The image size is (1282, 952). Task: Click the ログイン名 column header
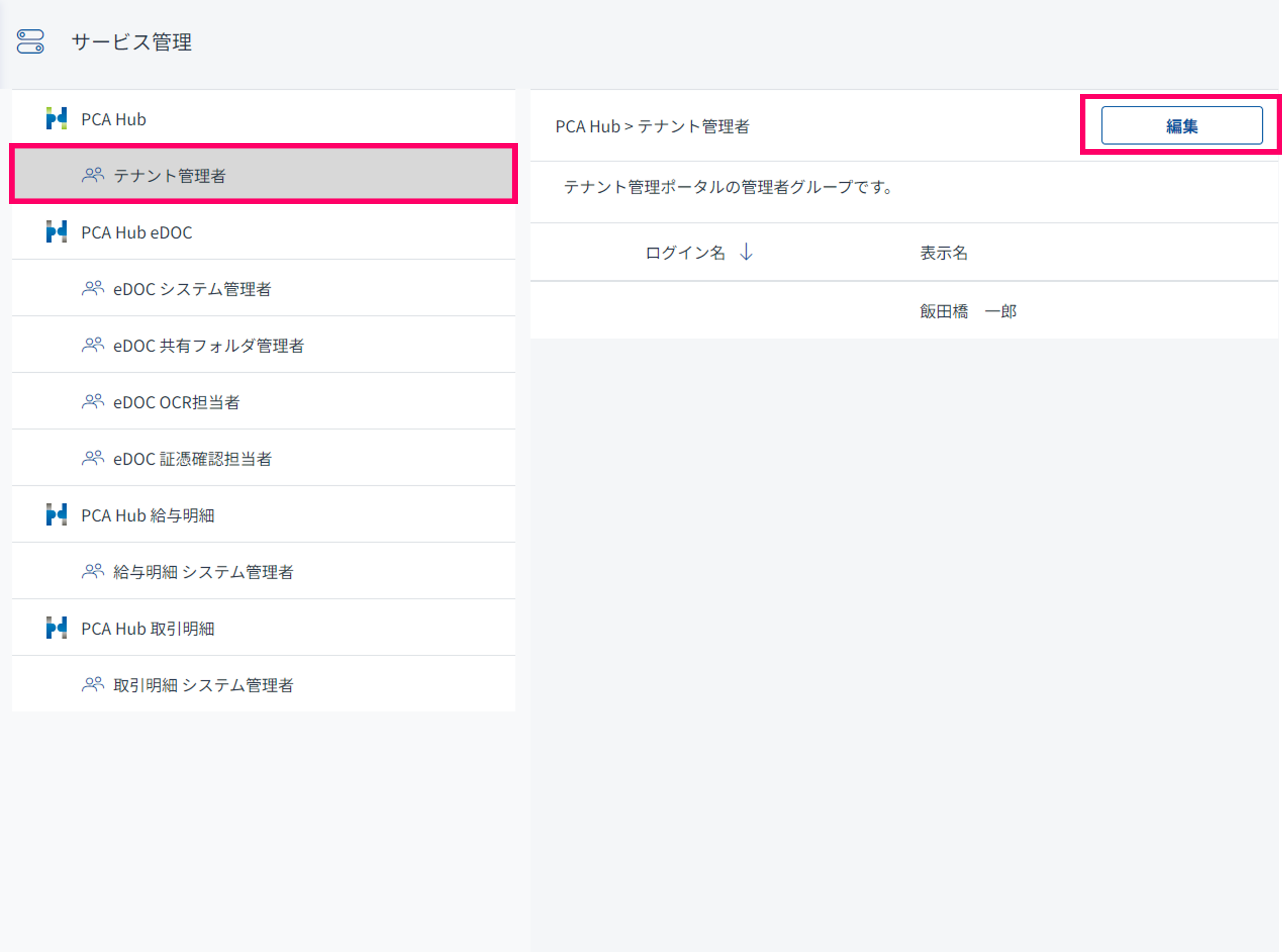coord(685,252)
